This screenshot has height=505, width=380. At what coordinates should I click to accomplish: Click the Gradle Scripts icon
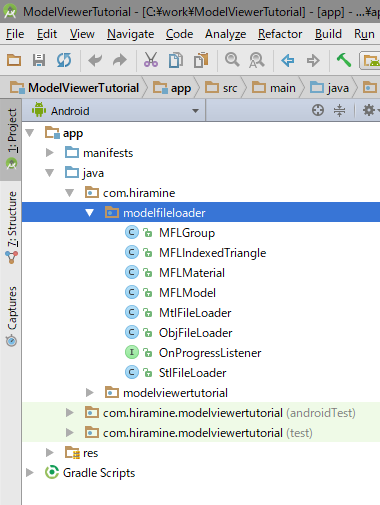coord(52,473)
